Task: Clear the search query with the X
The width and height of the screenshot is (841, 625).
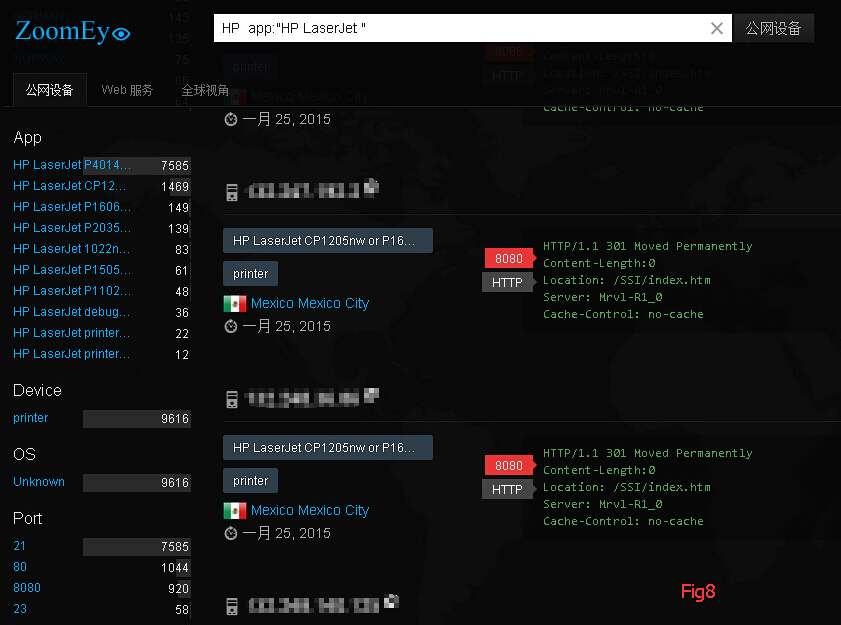Action: coord(717,28)
